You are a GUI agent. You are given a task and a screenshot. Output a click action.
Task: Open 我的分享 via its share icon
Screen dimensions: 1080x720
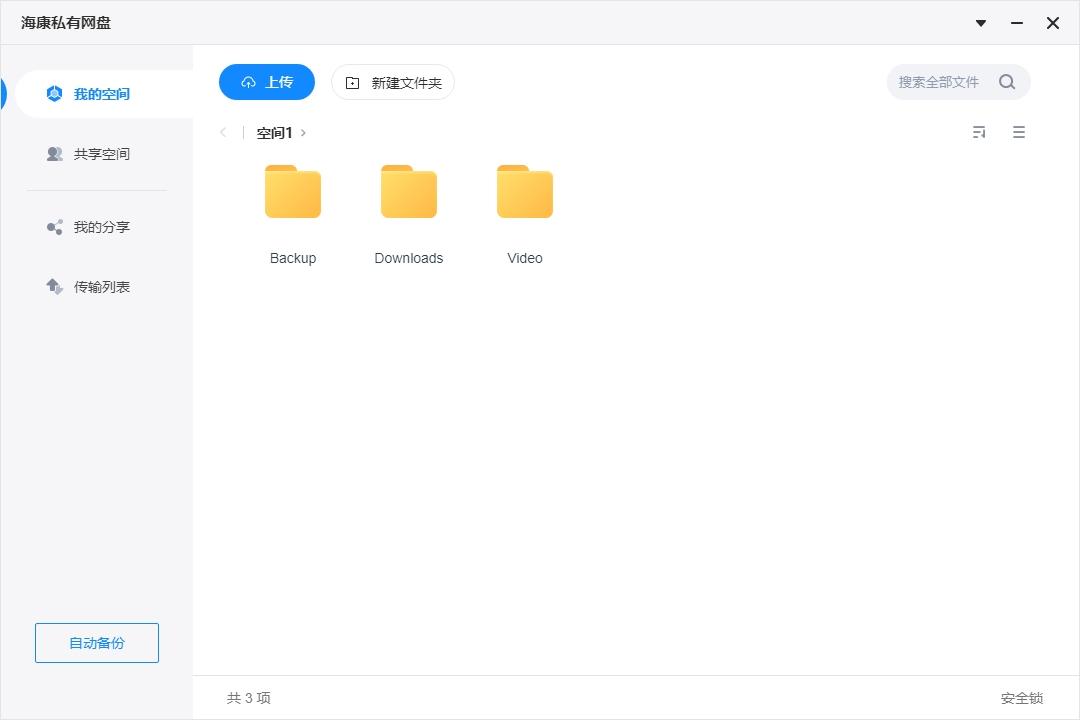(55, 226)
